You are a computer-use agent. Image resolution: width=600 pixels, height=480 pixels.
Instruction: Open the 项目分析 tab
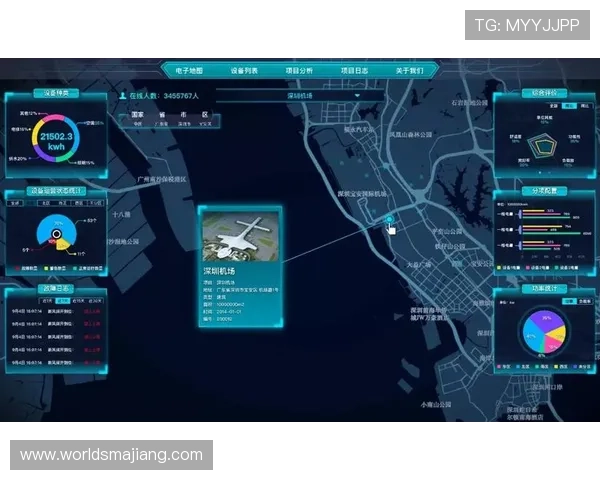[x=299, y=71]
